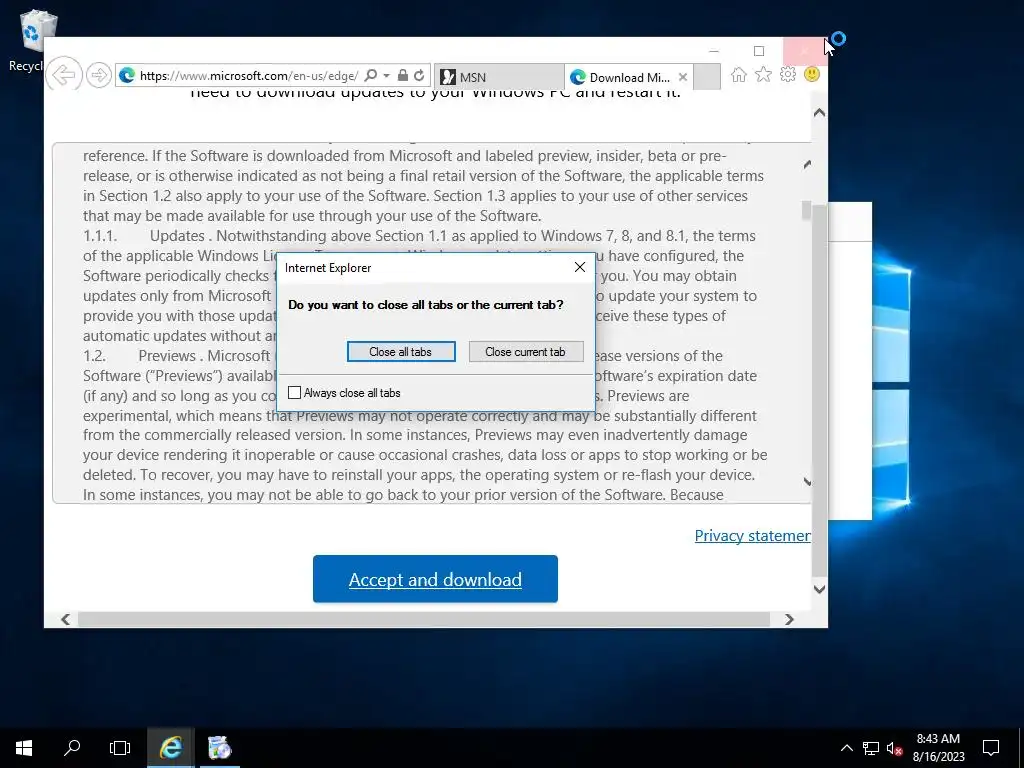Screen dimensions: 1024x768
Task: Open Task View on the taskbar
Action: point(120,748)
